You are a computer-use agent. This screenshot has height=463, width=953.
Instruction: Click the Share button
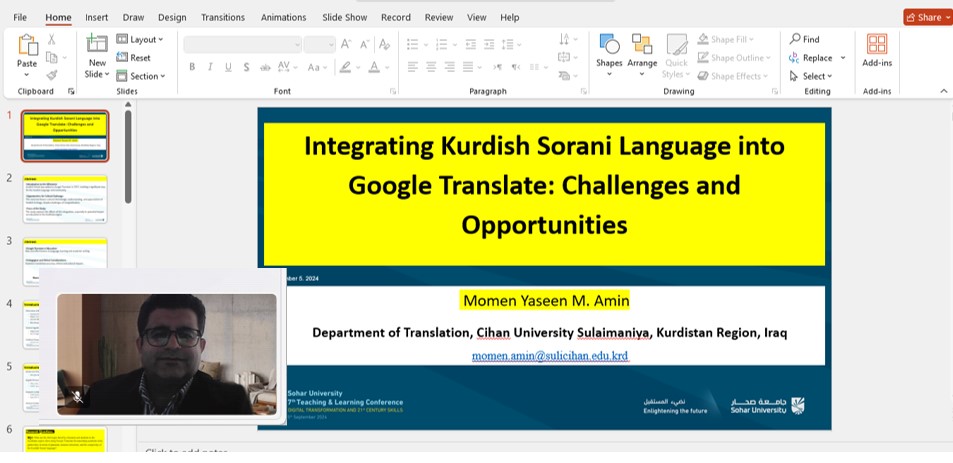928,17
